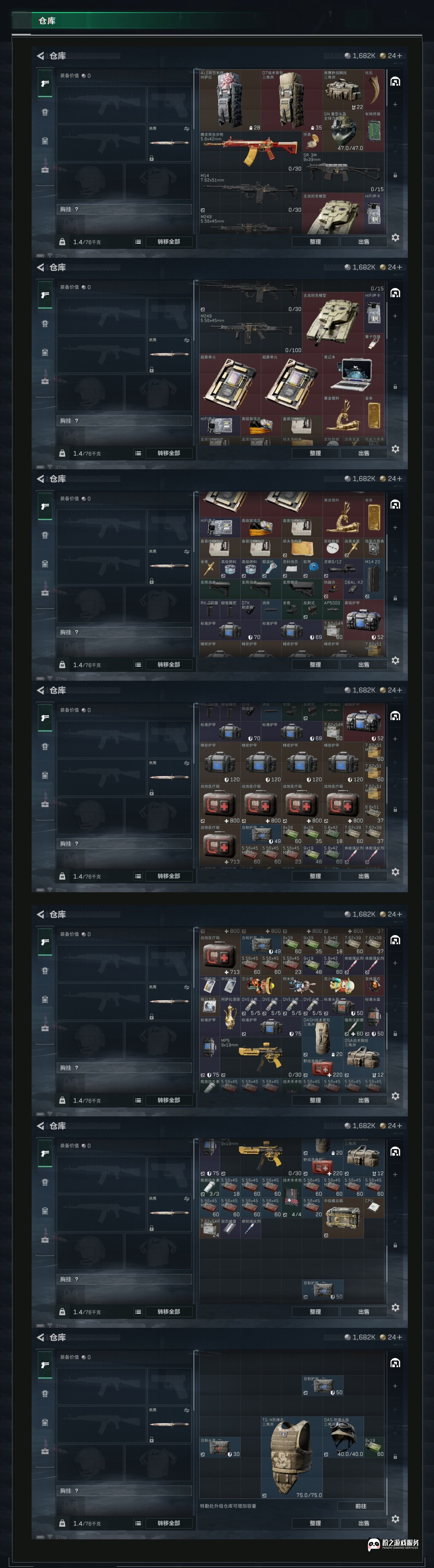The height and width of the screenshot is (1568, 434).
Task: Select the M14 7.62x51mm rifle
Action: (251, 193)
